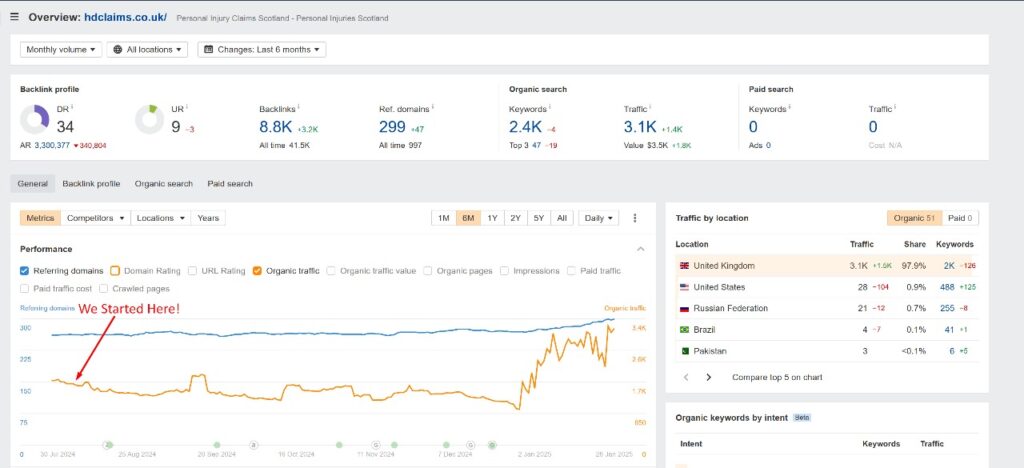
Task: Select the Organic search tab
Action: [164, 184]
